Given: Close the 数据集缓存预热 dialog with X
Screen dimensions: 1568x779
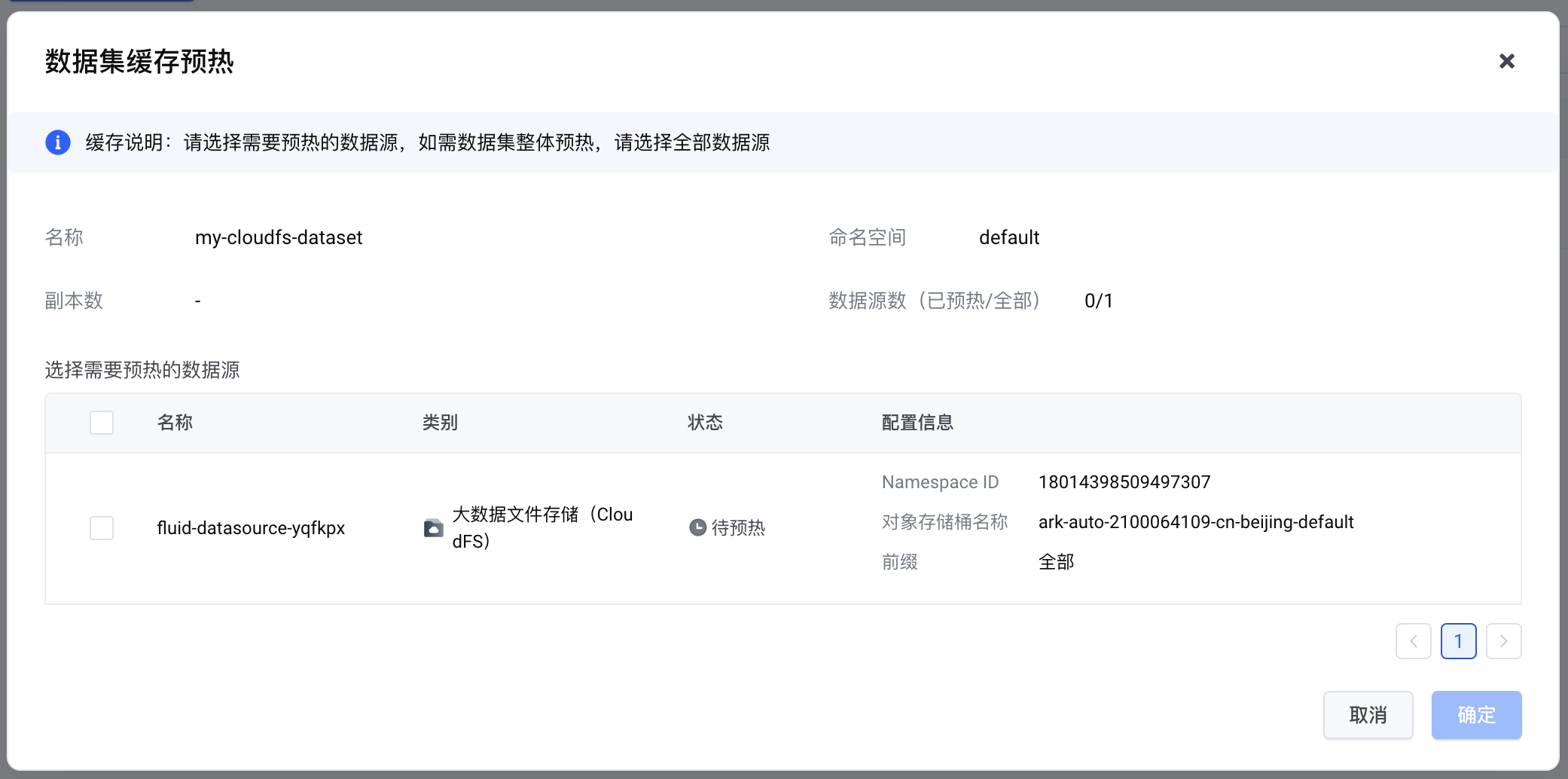Looking at the screenshot, I should point(1506,61).
